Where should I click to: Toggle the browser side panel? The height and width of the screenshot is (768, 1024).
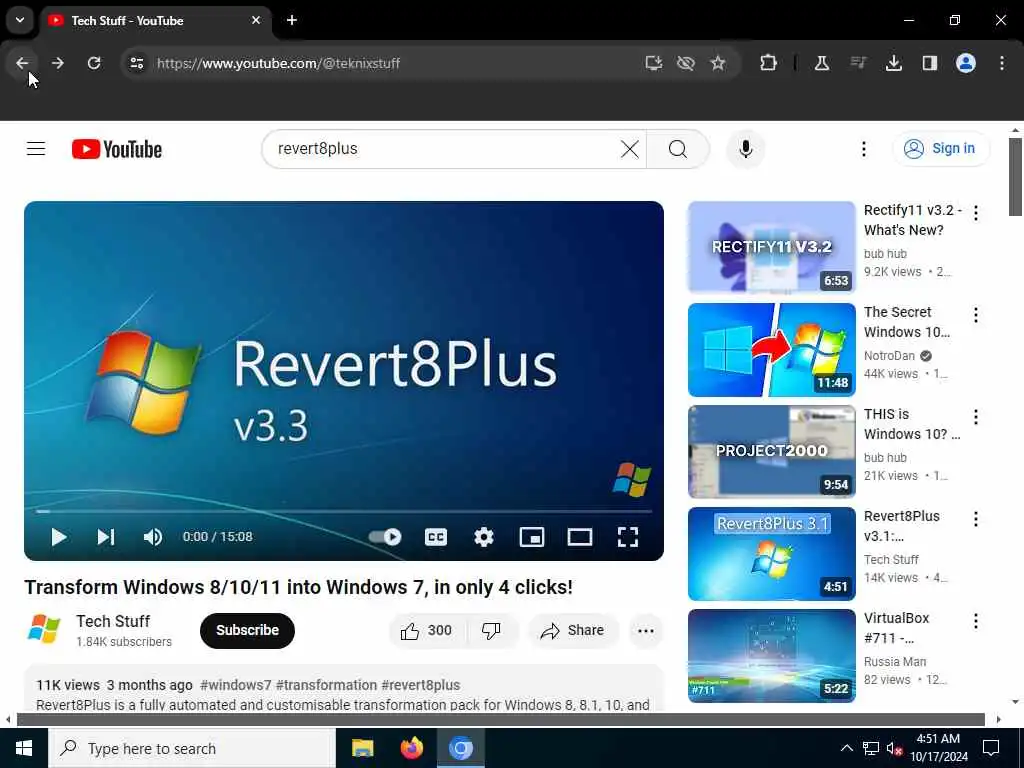(x=929, y=63)
